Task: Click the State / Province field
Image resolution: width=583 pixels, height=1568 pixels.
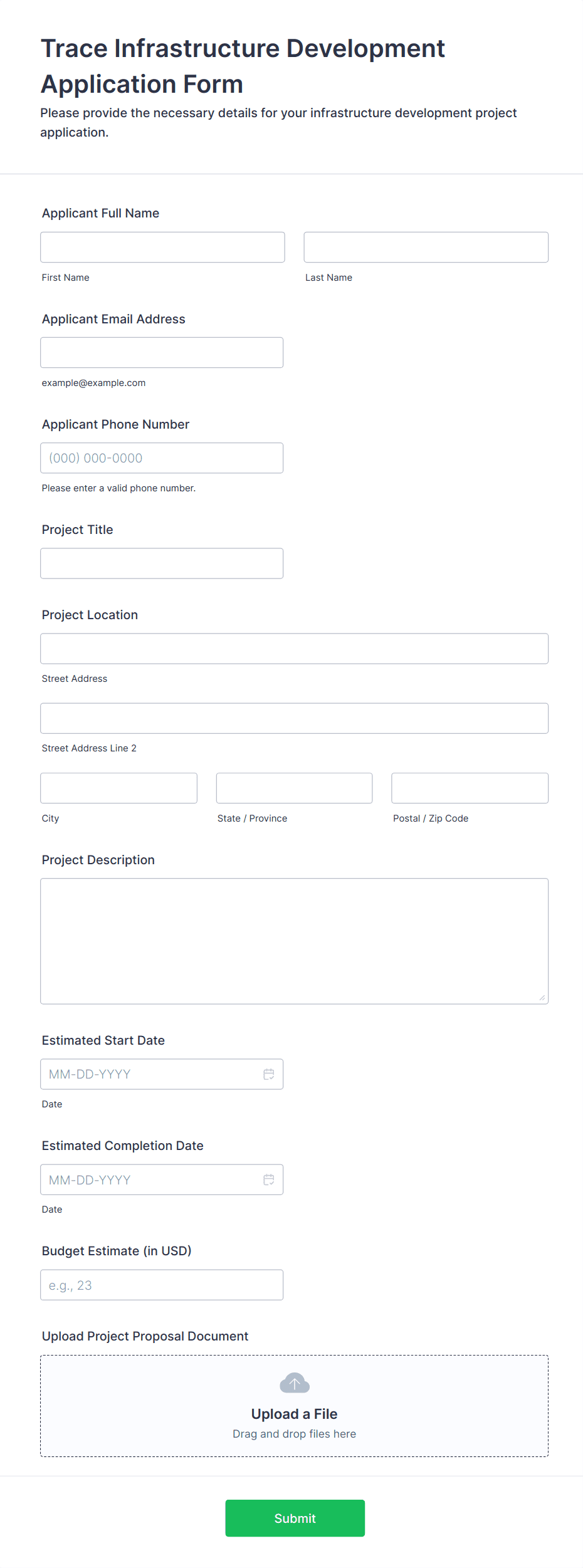Action: tap(294, 788)
